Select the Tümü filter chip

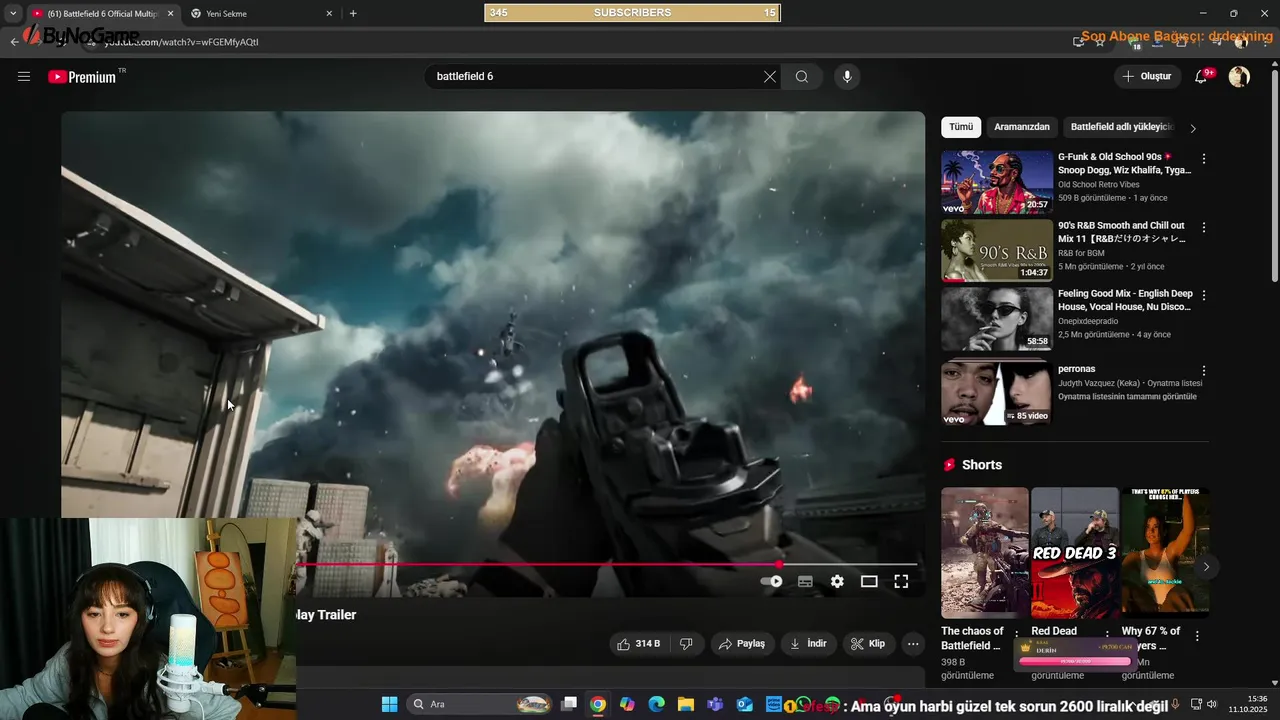[x=961, y=127]
